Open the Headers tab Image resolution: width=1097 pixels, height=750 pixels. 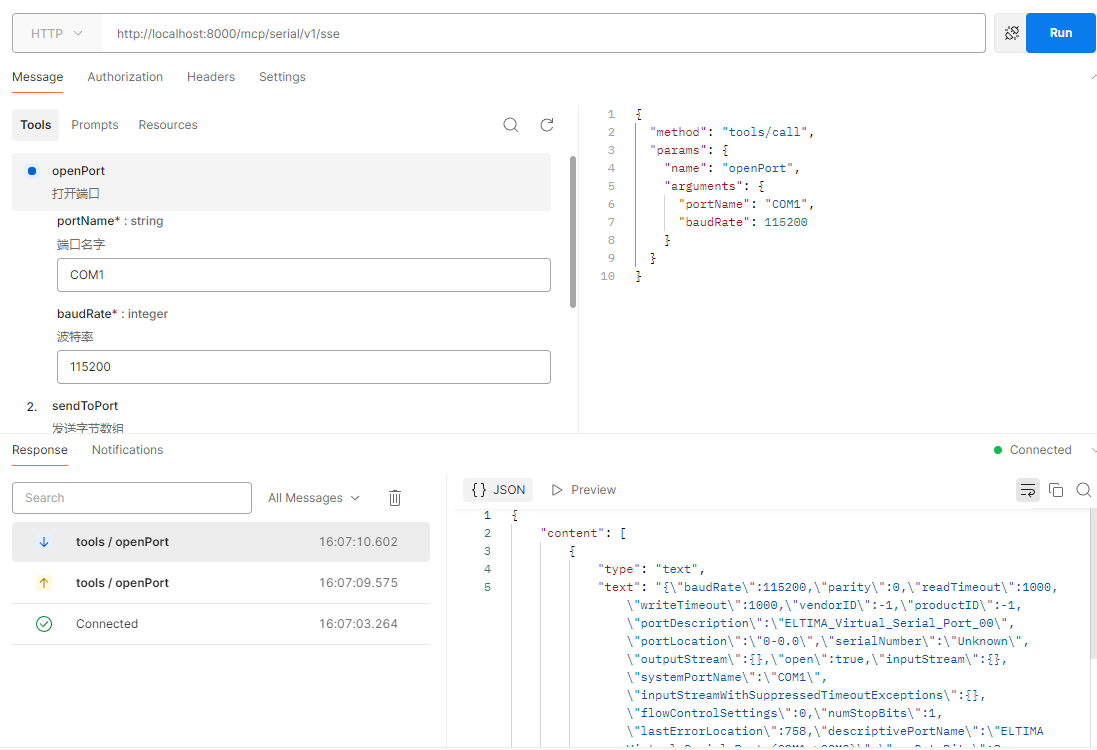pos(211,77)
